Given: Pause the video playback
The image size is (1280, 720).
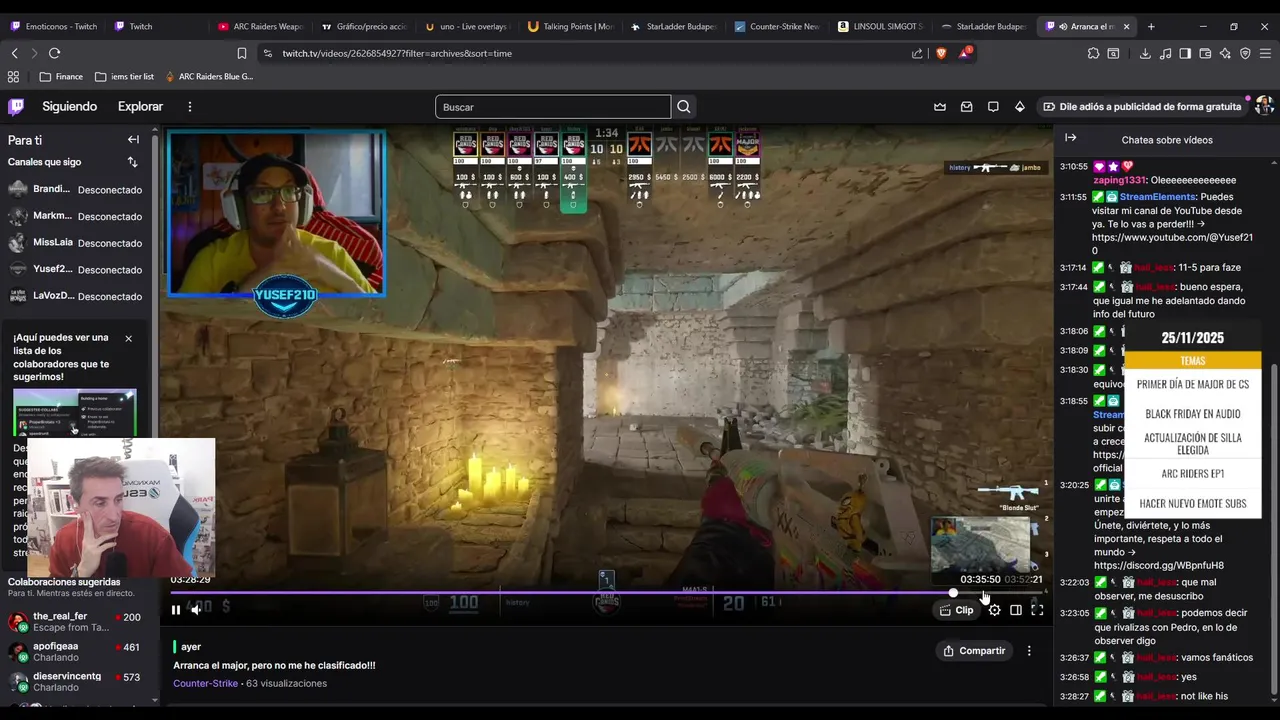Looking at the screenshot, I should tap(176, 610).
